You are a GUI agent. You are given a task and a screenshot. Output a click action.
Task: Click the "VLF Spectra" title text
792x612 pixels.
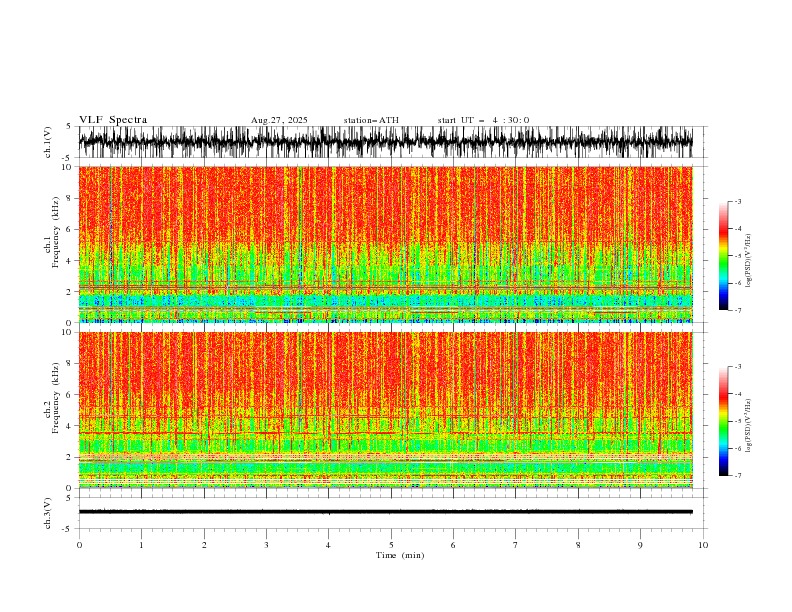pyautogui.click(x=113, y=120)
